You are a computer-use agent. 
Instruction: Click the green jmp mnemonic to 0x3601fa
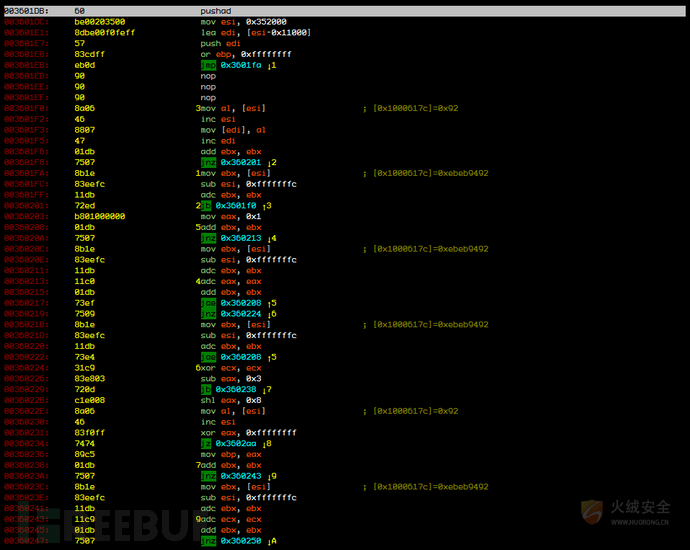[208, 65]
